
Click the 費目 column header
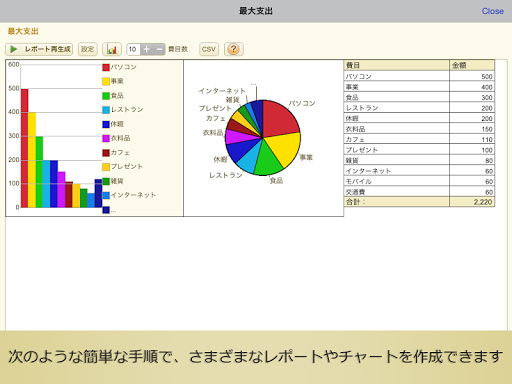tap(397, 65)
